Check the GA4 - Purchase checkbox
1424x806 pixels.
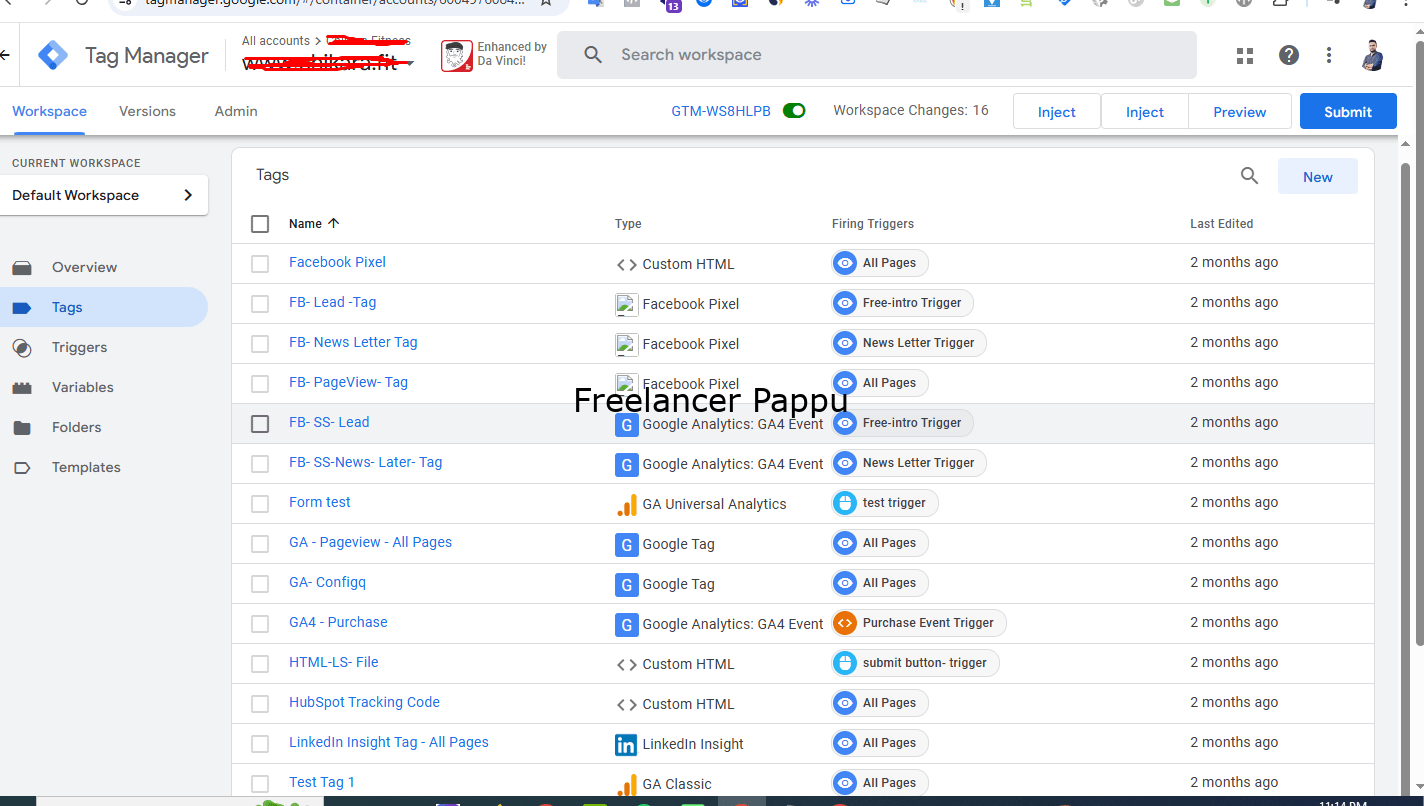pyautogui.click(x=260, y=624)
